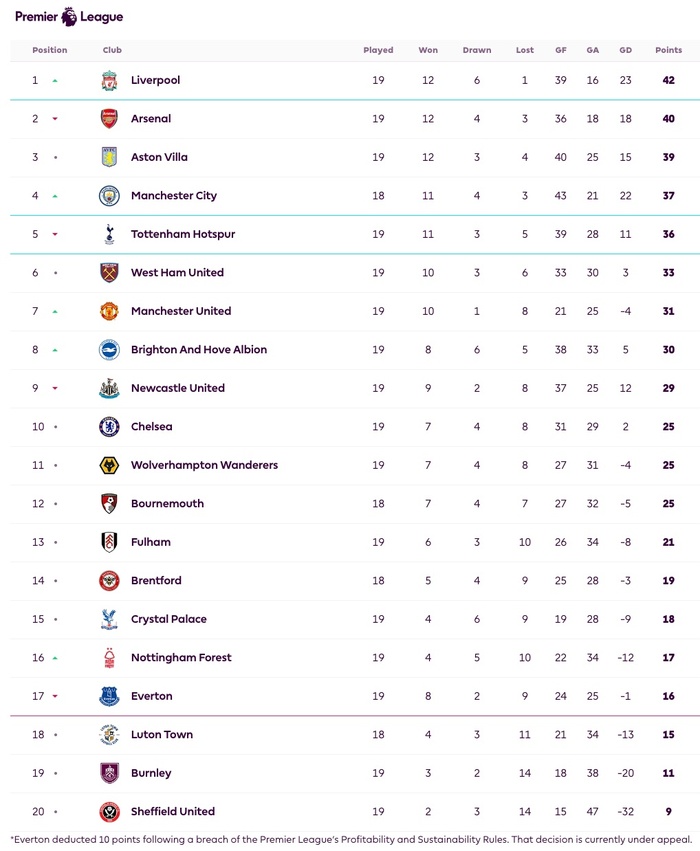The image size is (700, 851).
Task: Click the Crystal Palace club crest
Action: [x=109, y=619]
